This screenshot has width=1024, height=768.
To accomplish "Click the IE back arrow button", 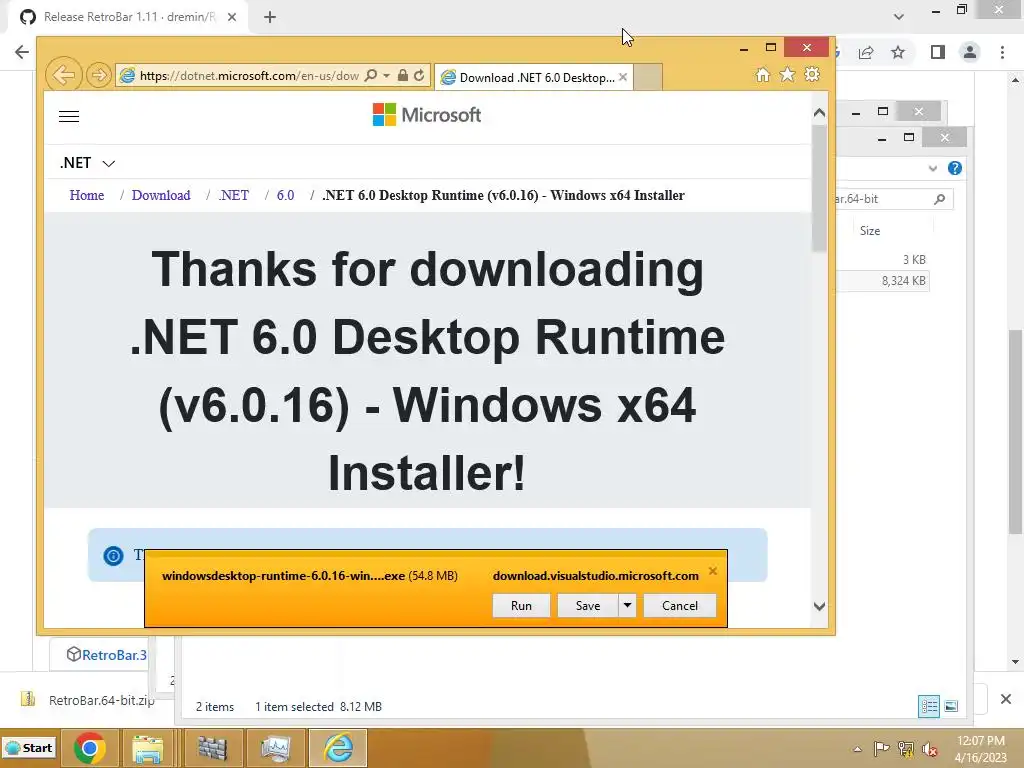I will (x=63, y=75).
